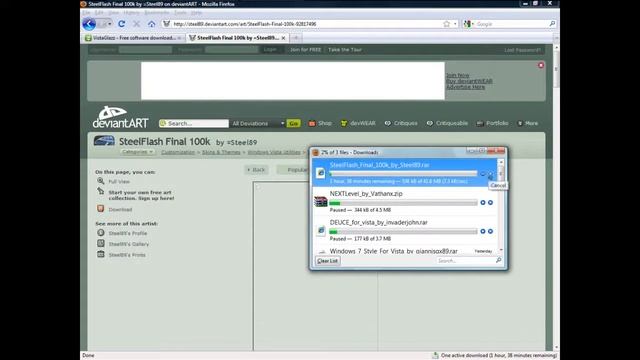Cancel the SteelFlash_Final_100k download

click(x=491, y=174)
